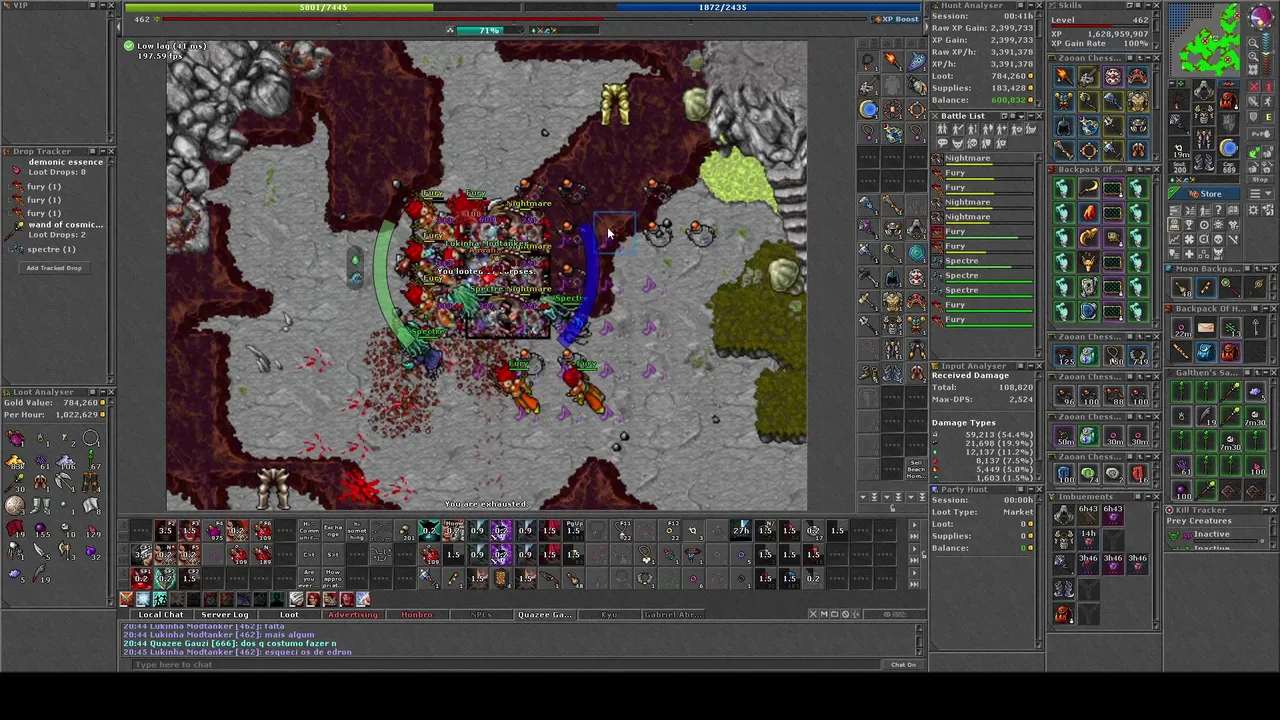
Task: Select the first Nightmare in the Battle List
Action: pos(983,158)
